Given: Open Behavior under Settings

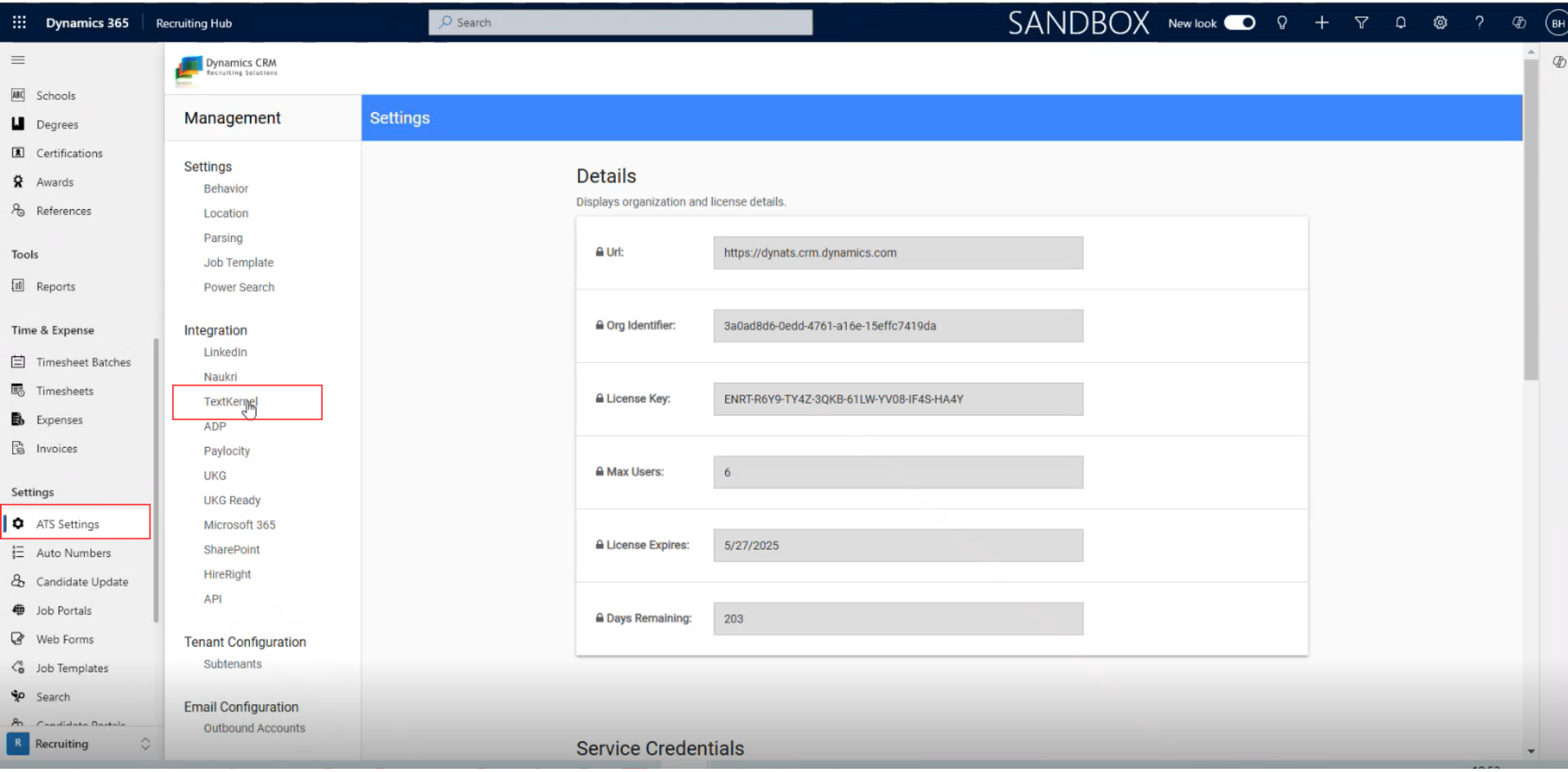Looking at the screenshot, I should [226, 189].
